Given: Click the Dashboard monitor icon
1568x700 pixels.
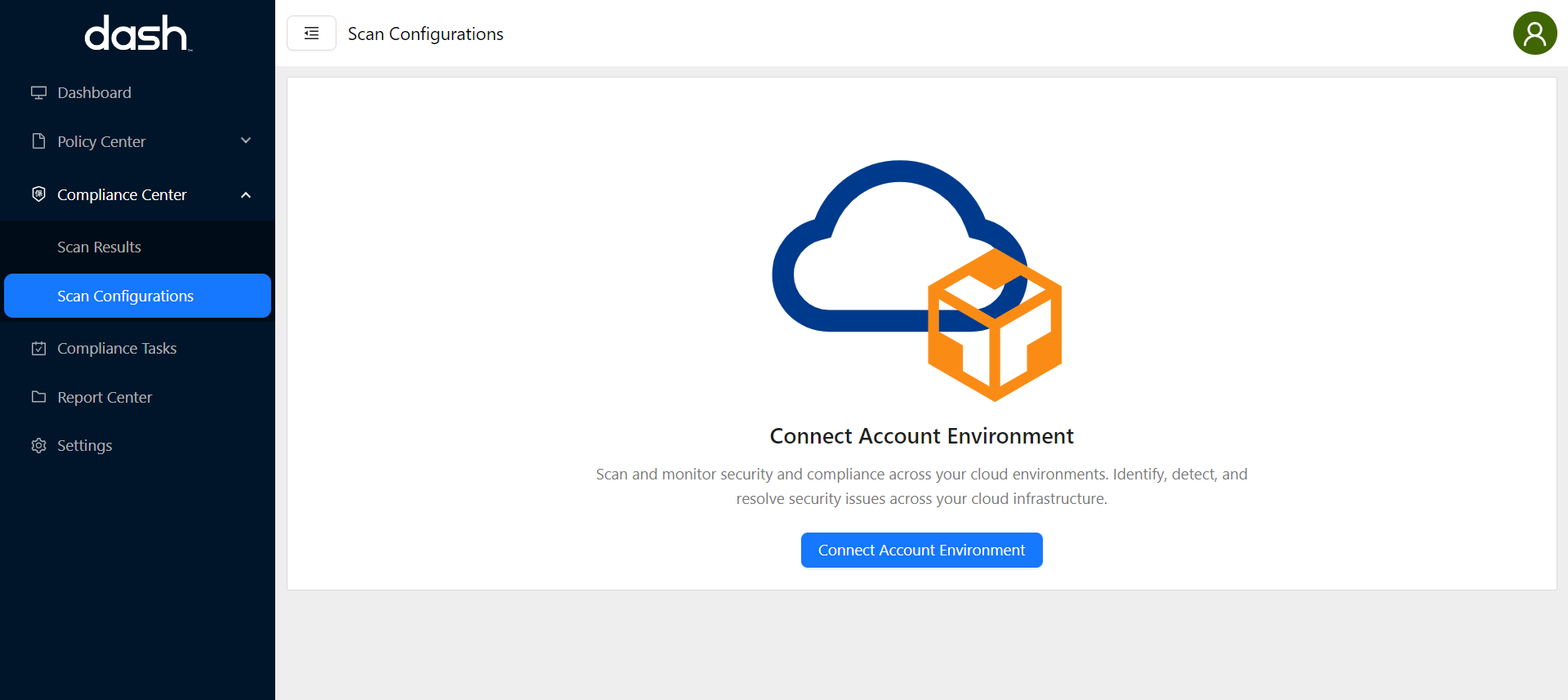Looking at the screenshot, I should click(x=38, y=92).
